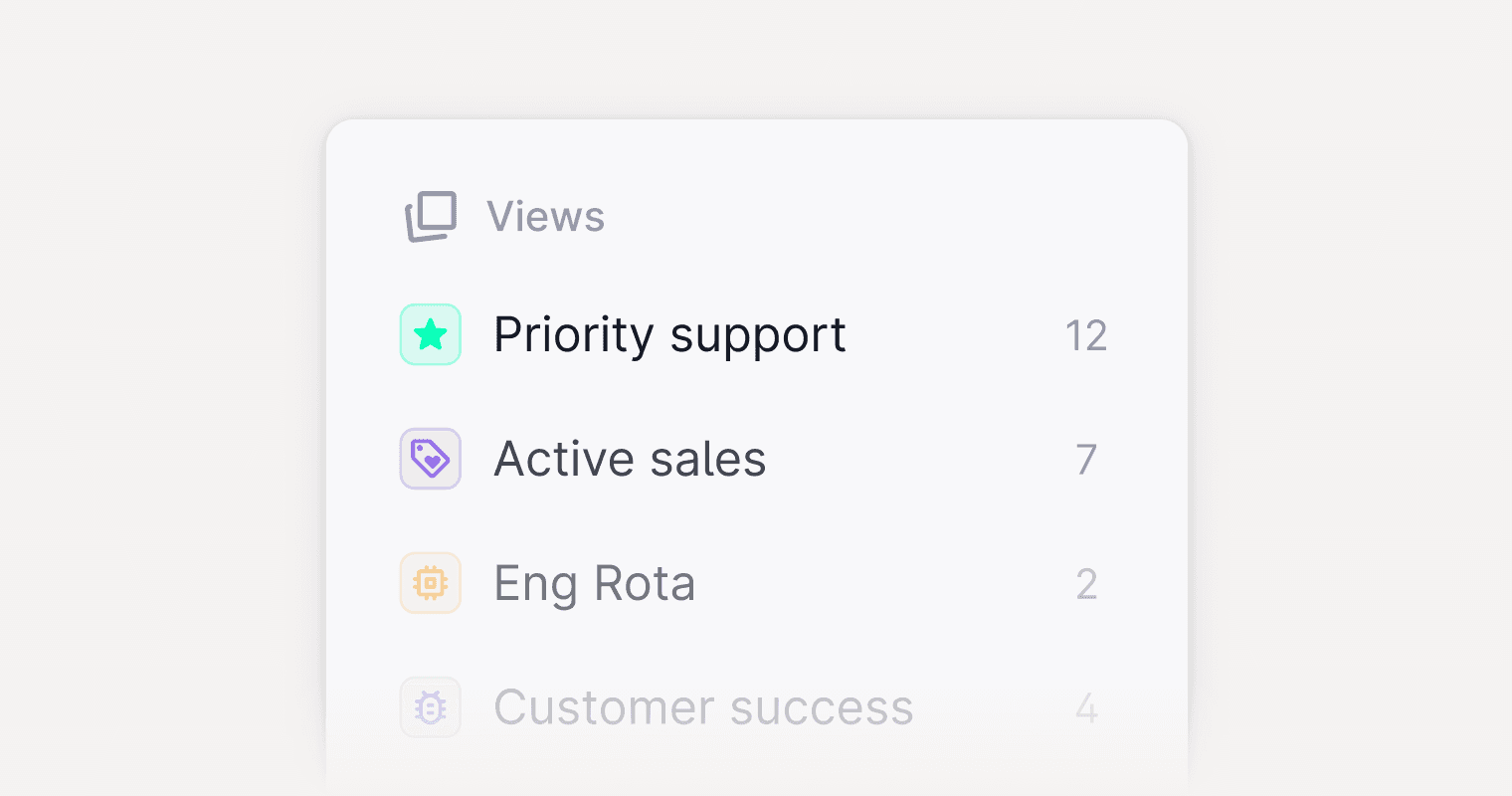Open the Active sales view
Image resolution: width=1512 pixels, height=796 pixels.
click(x=630, y=458)
